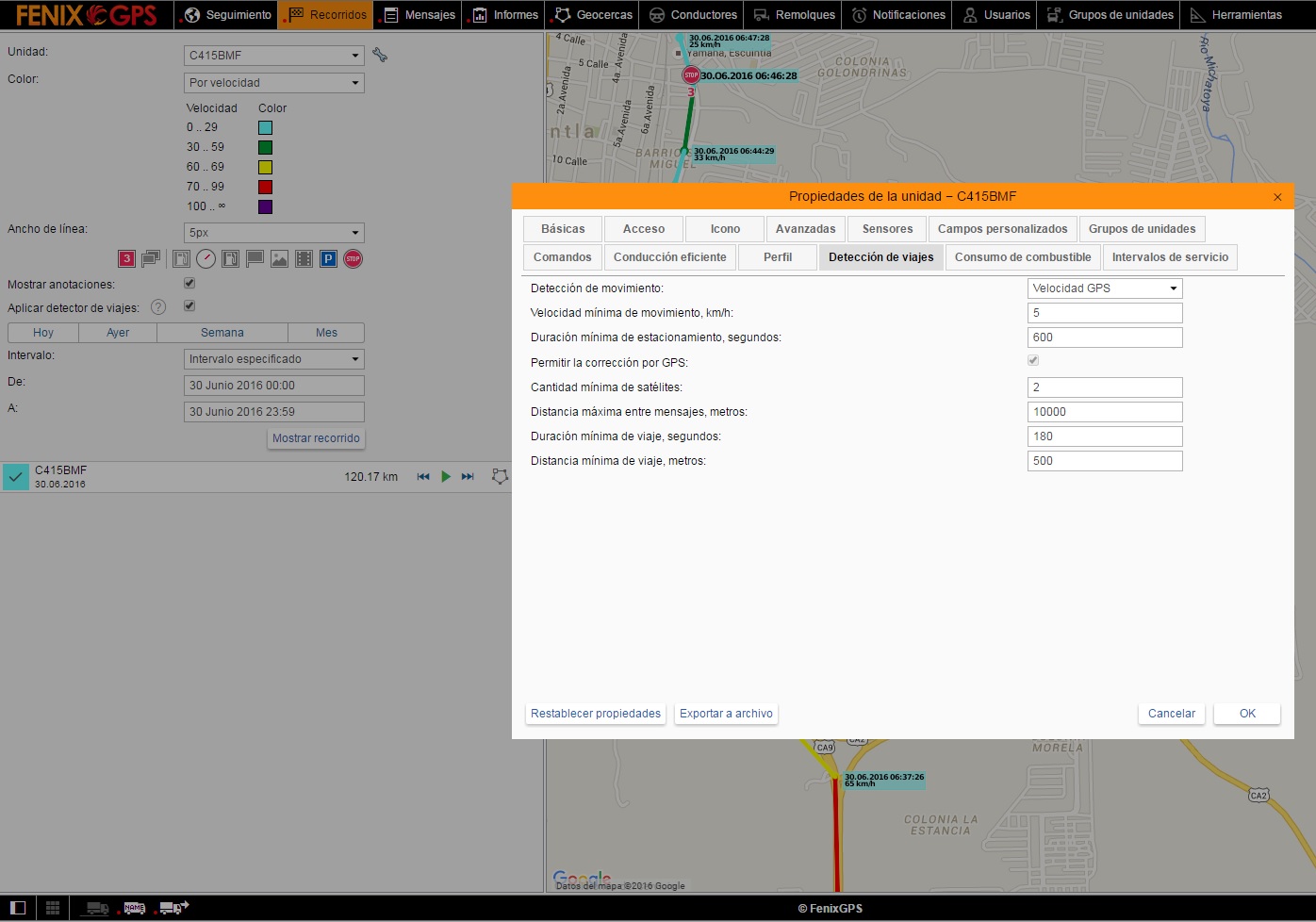This screenshot has height=922, width=1316.
Task: Uncheck Mostrar anotaciones checkbox
Action: point(189,284)
